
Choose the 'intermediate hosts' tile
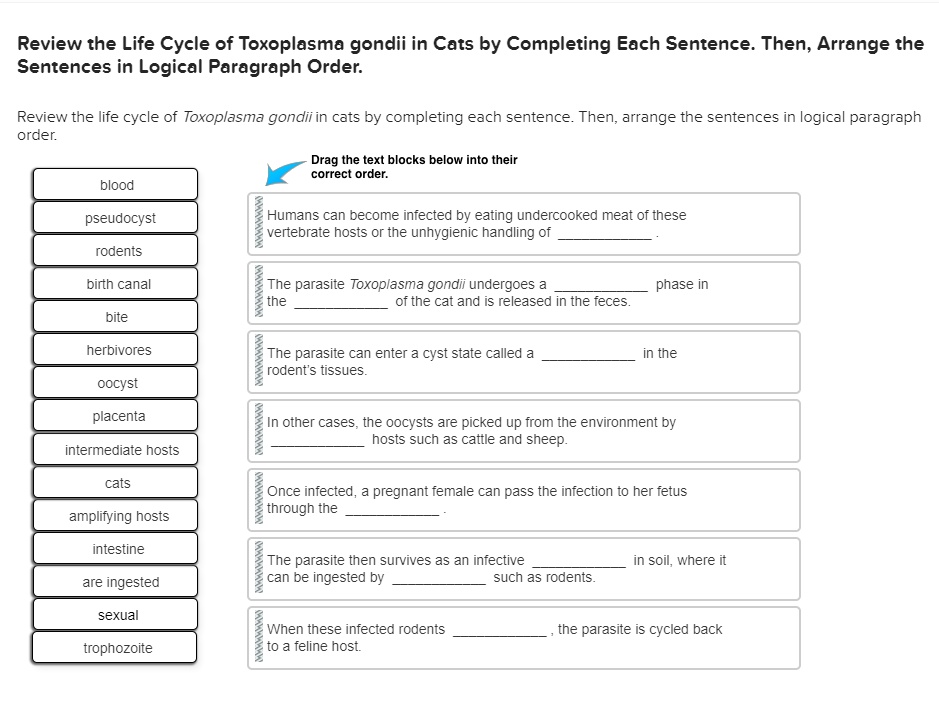(x=115, y=449)
